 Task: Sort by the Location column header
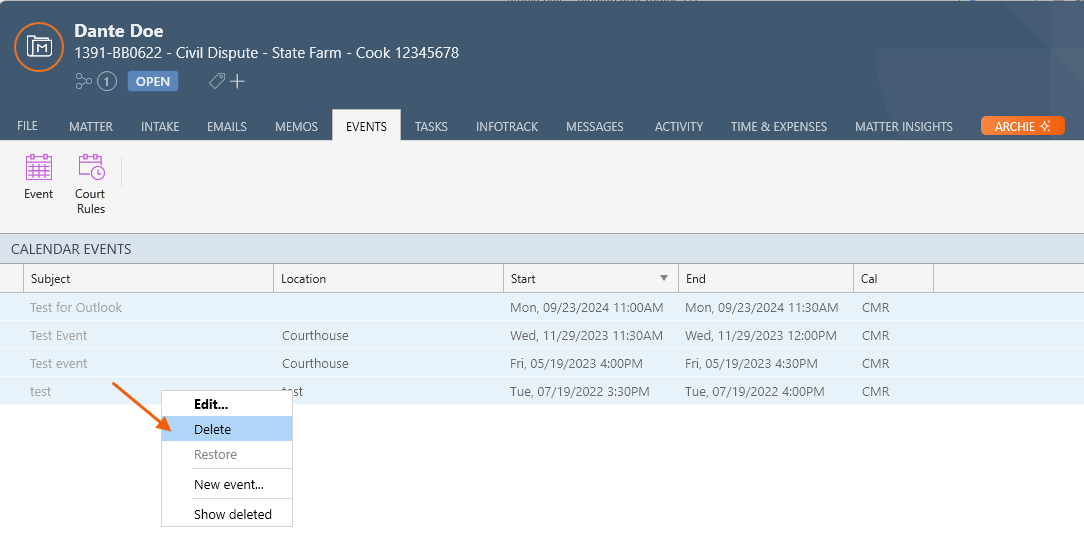(x=389, y=279)
